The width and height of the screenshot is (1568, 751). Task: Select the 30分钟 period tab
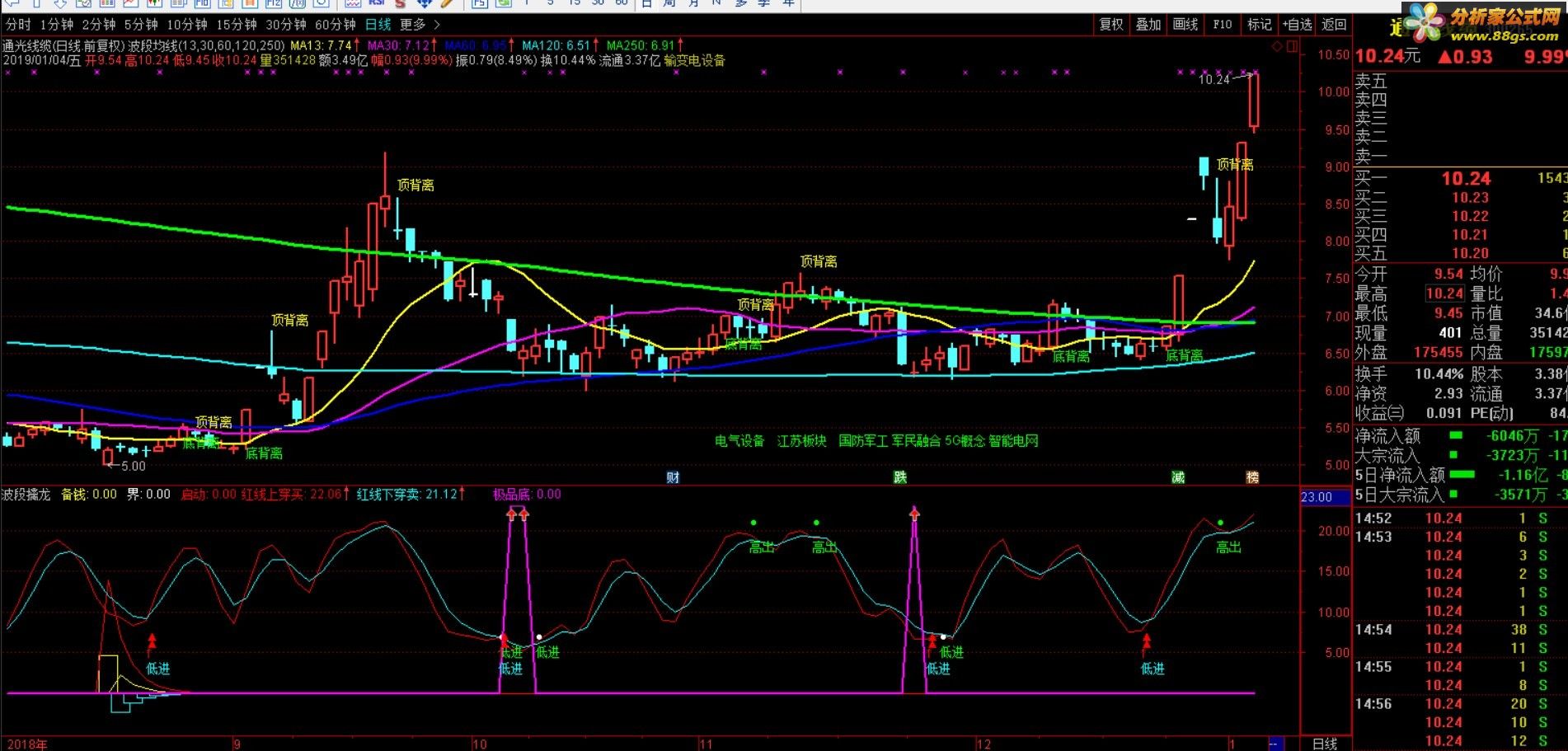286,25
